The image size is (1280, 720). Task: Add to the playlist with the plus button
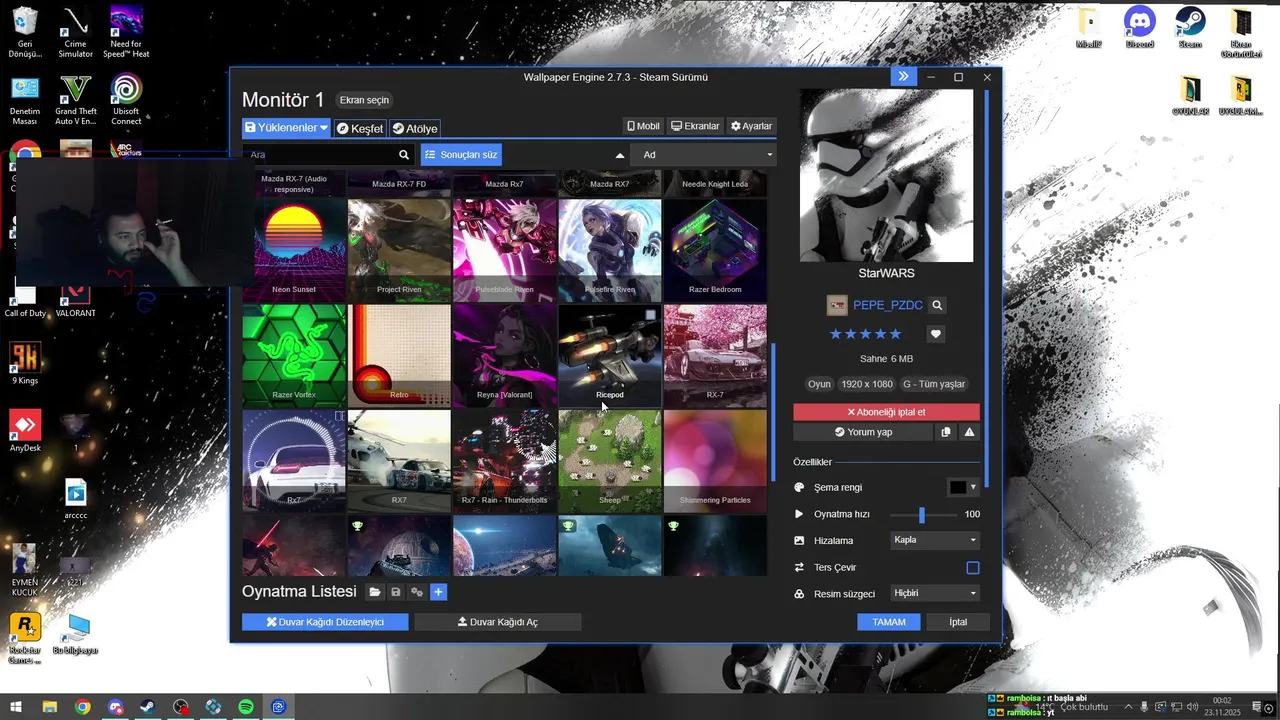coord(438,592)
